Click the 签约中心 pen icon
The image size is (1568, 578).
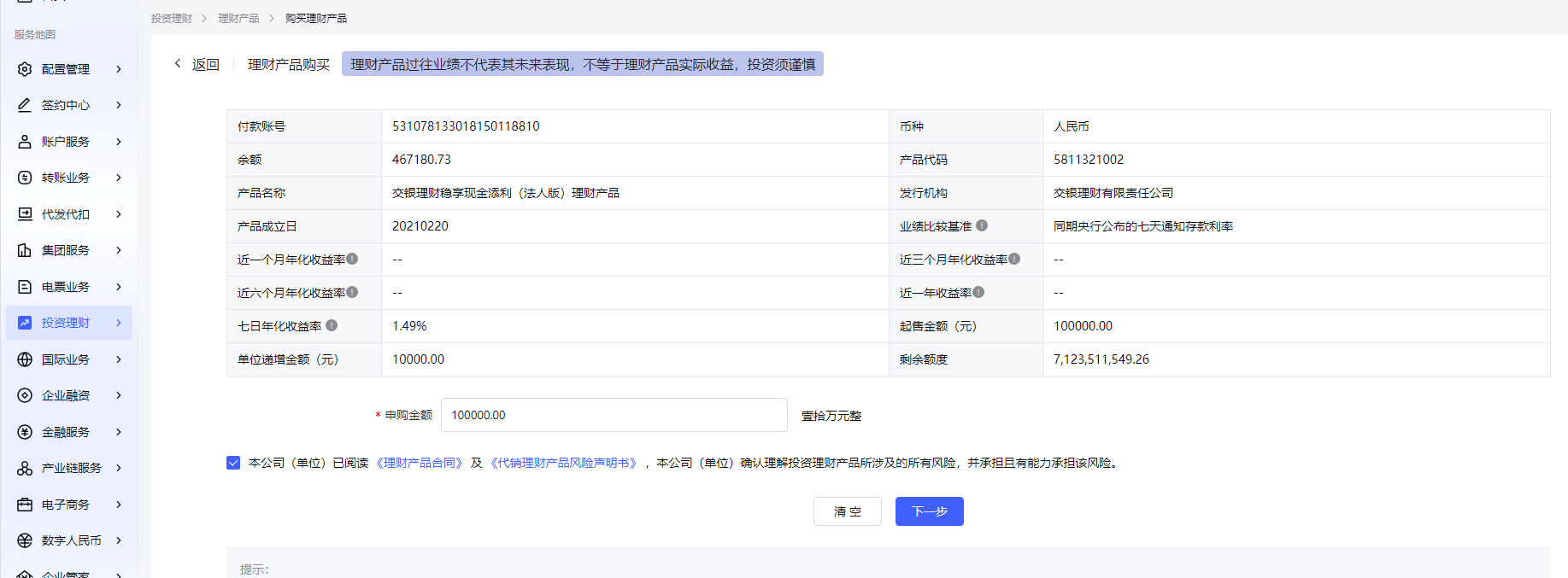point(25,105)
